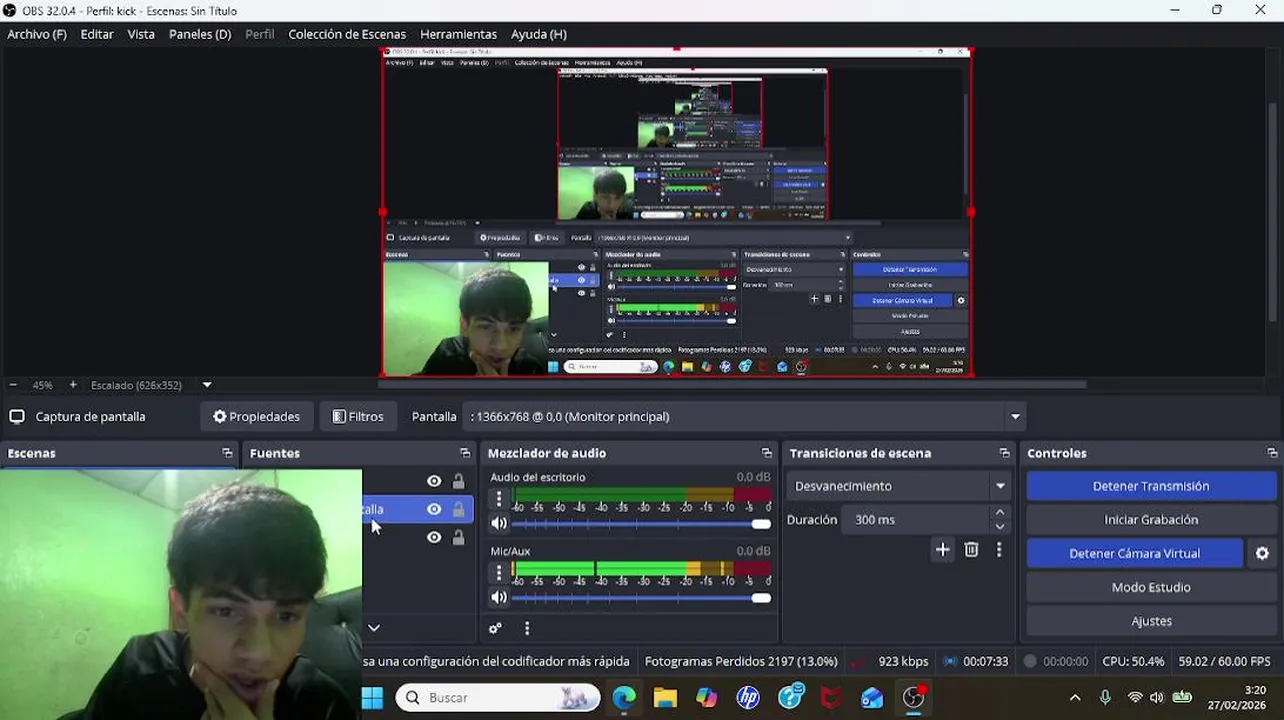The width and height of the screenshot is (1284, 720).
Task: Click Iniciar Grabación button
Action: coord(1151,520)
